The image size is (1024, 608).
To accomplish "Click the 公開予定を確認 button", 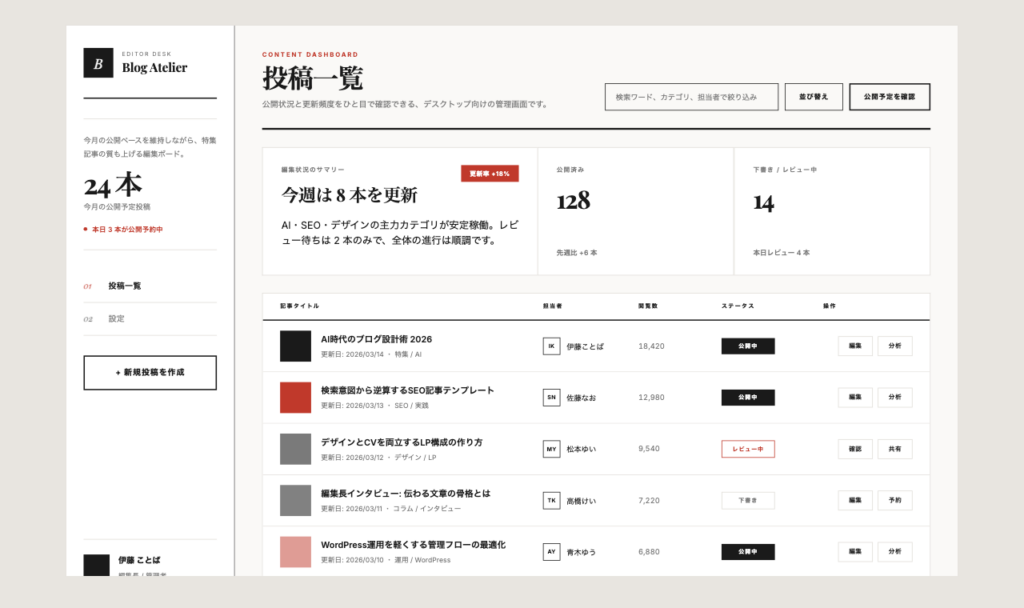I will coord(889,97).
